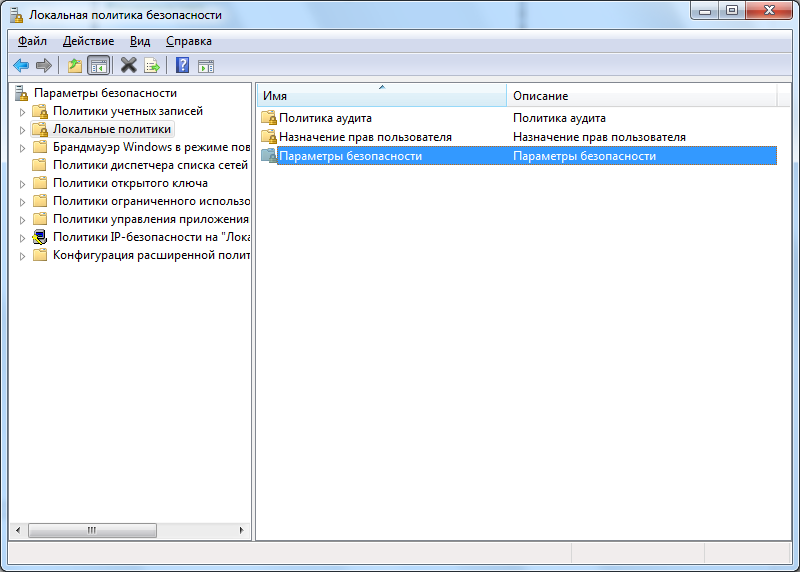The height and width of the screenshot is (572, 800).
Task: Expand Политики IP-безопасности node
Action: click(x=22, y=238)
